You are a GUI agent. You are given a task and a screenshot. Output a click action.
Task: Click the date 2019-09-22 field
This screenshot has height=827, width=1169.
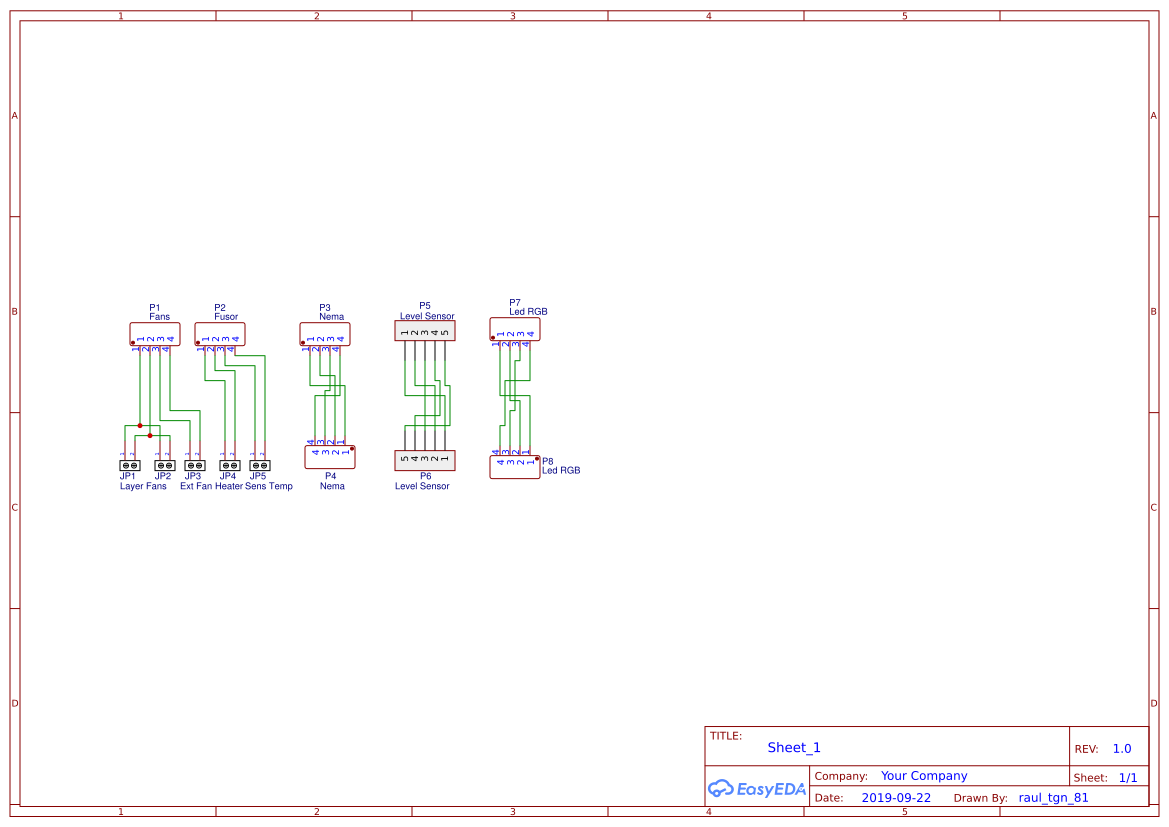(x=896, y=798)
